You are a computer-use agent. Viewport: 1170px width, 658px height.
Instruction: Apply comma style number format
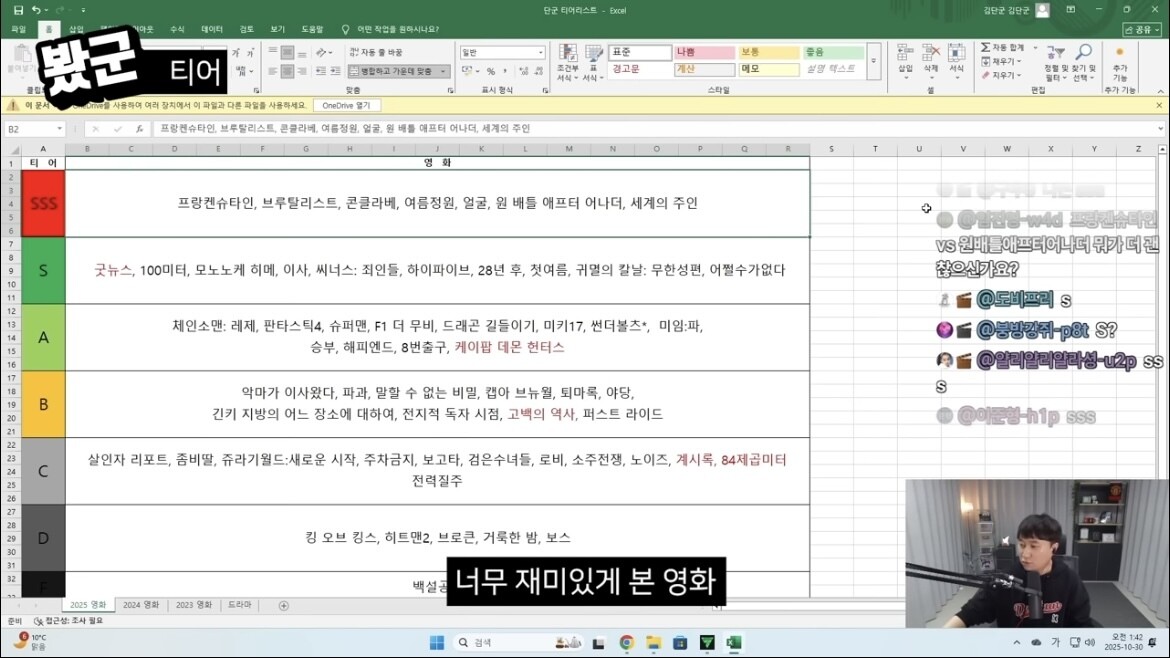click(x=505, y=72)
